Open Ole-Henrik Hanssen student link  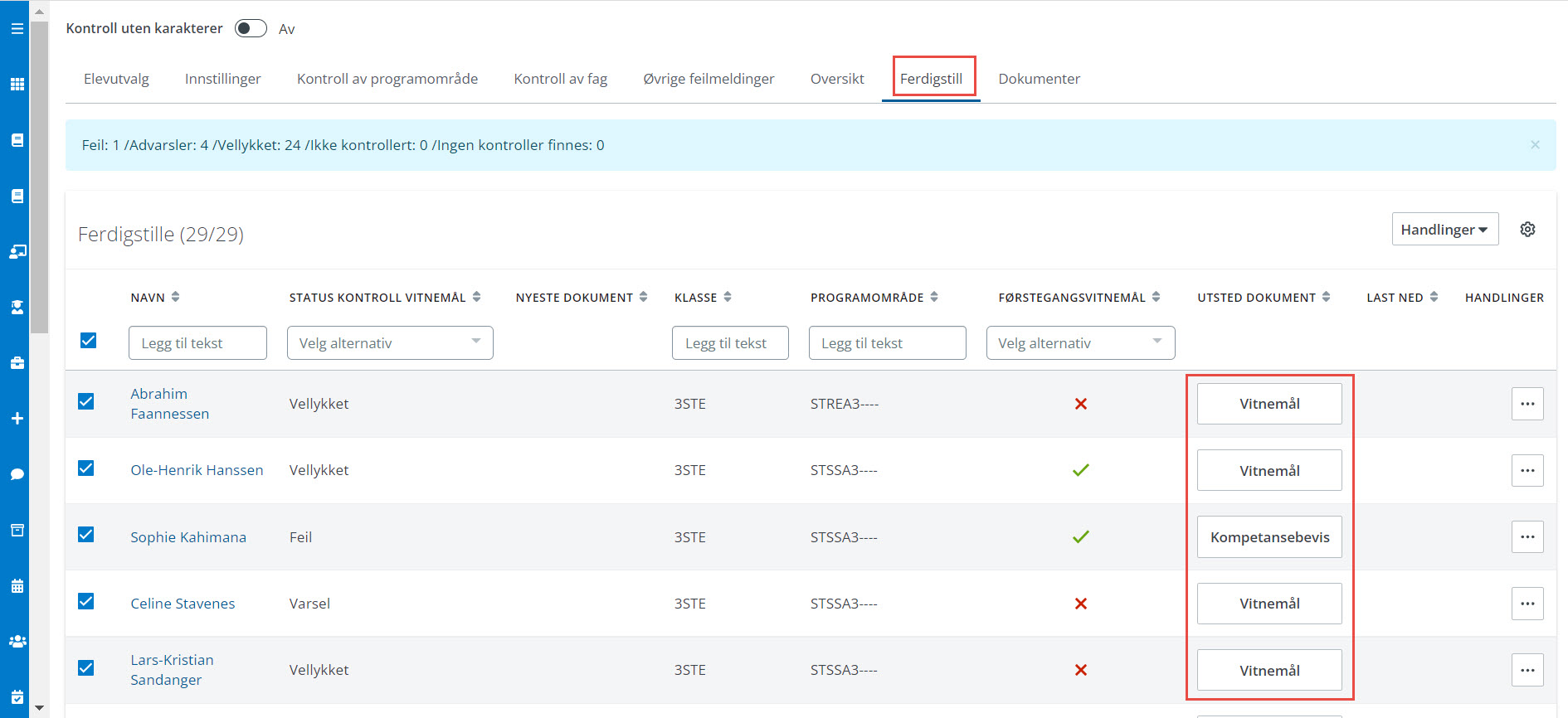tap(197, 470)
